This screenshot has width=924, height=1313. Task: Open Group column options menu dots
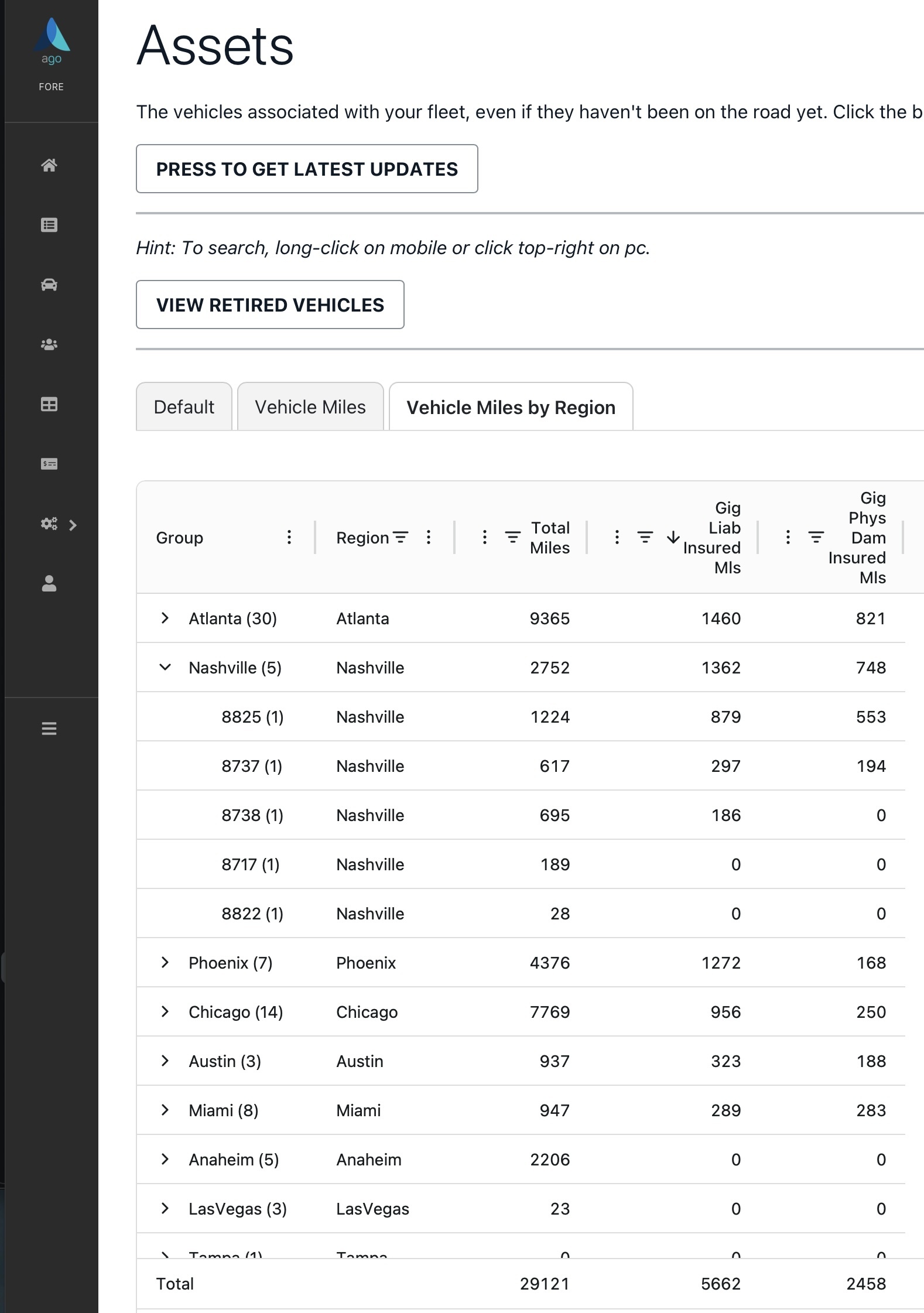289,537
